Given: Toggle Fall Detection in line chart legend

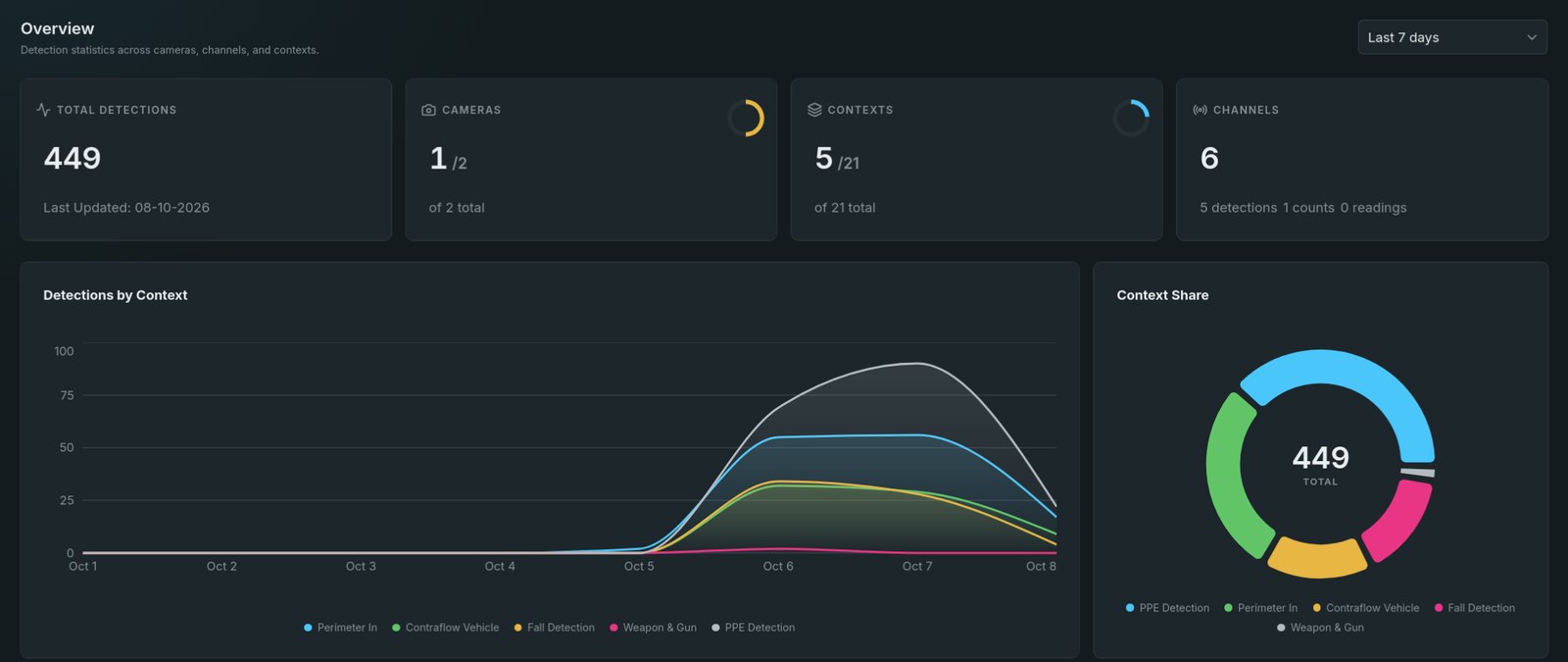Looking at the screenshot, I should click(555, 628).
